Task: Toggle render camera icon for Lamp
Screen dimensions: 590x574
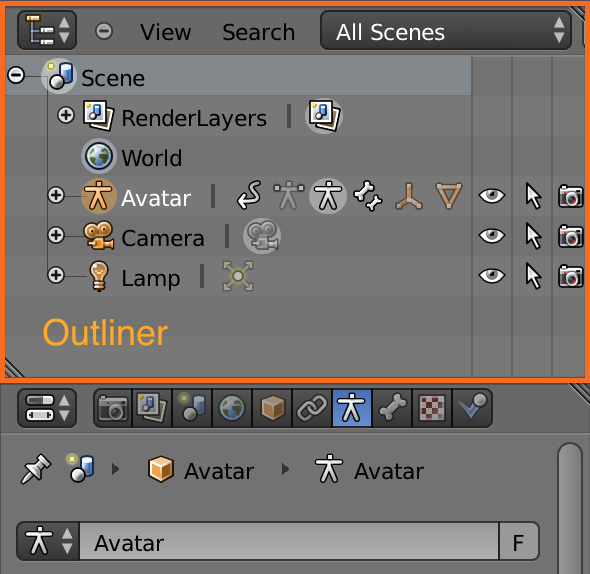Action: pos(570,276)
